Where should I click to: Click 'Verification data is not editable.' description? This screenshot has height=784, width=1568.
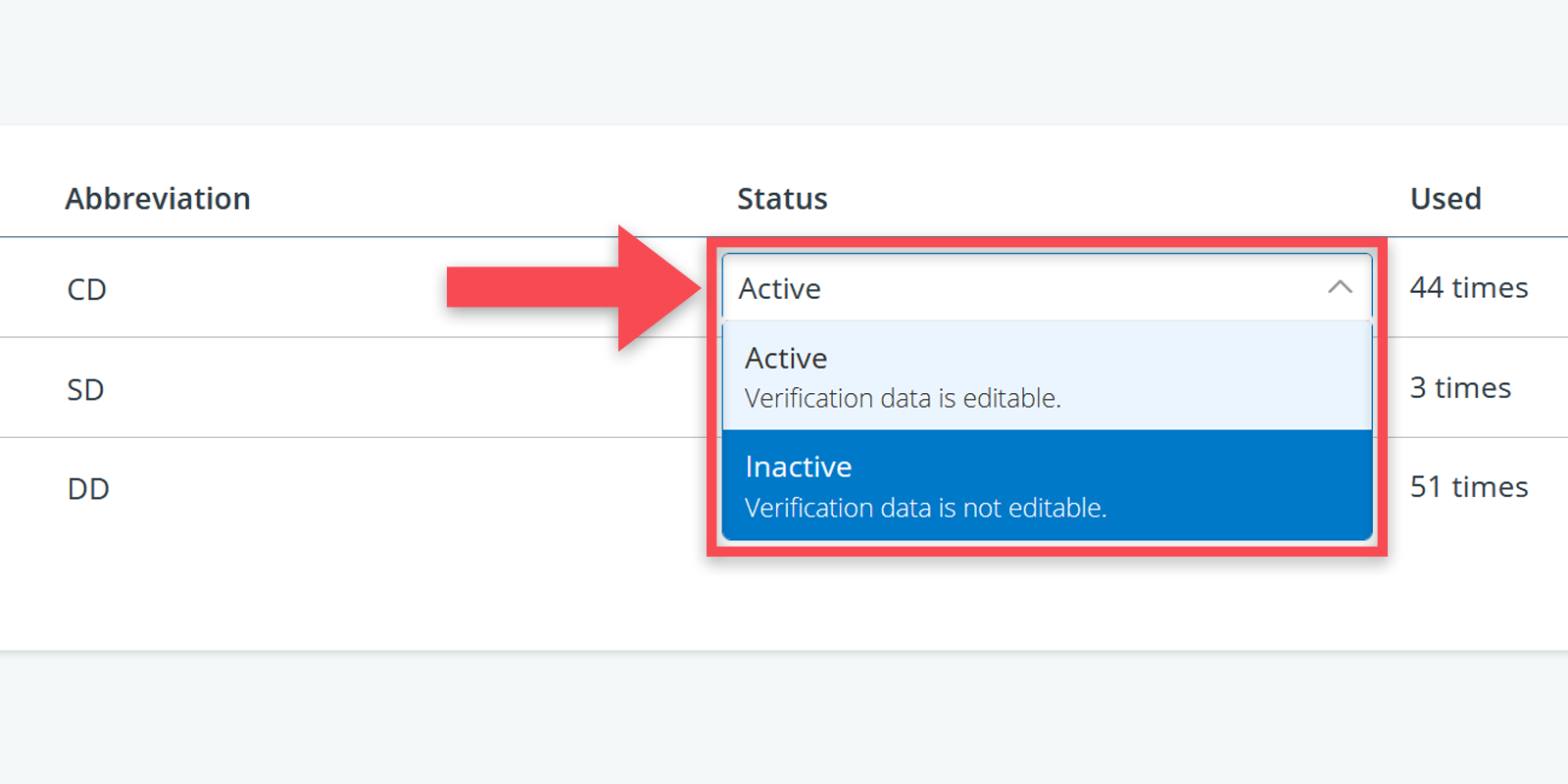pos(925,508)
